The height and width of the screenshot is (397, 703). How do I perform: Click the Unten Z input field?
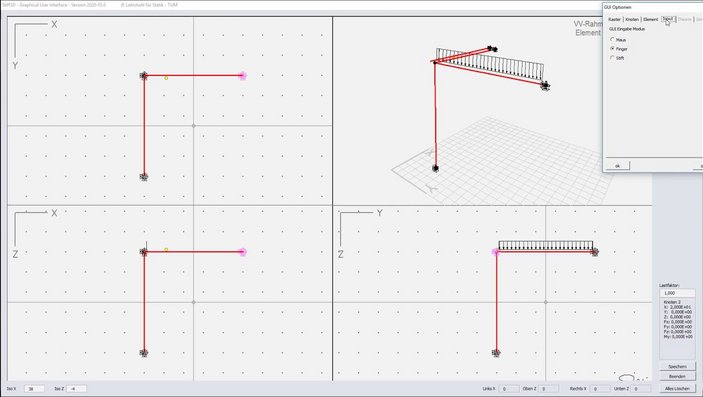pyautogui.click(x=640, y=389)
